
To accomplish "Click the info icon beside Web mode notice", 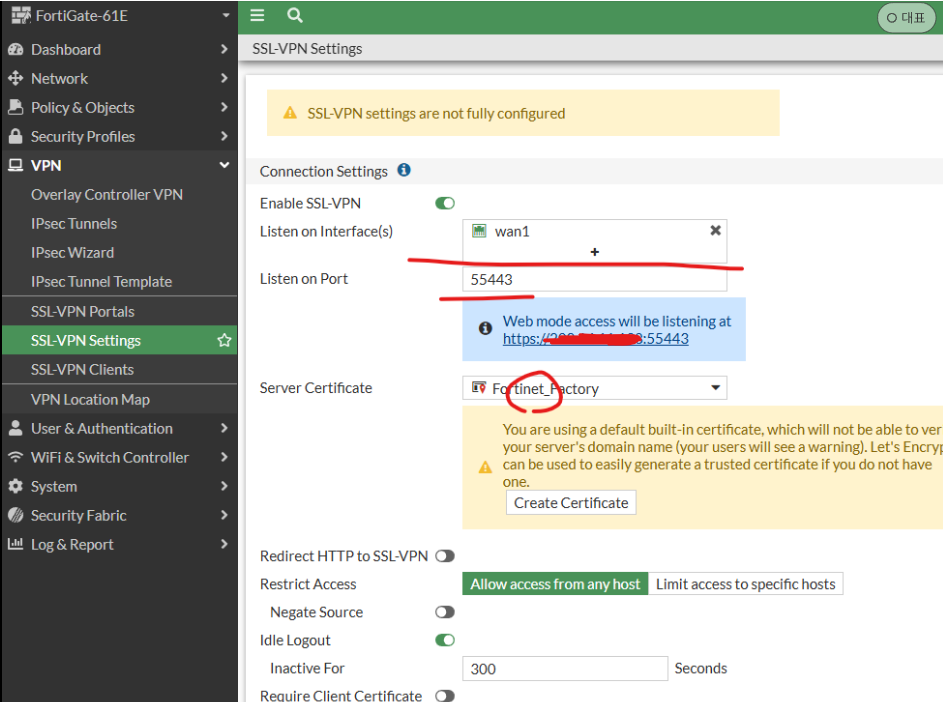I will (x=485, y=328).
